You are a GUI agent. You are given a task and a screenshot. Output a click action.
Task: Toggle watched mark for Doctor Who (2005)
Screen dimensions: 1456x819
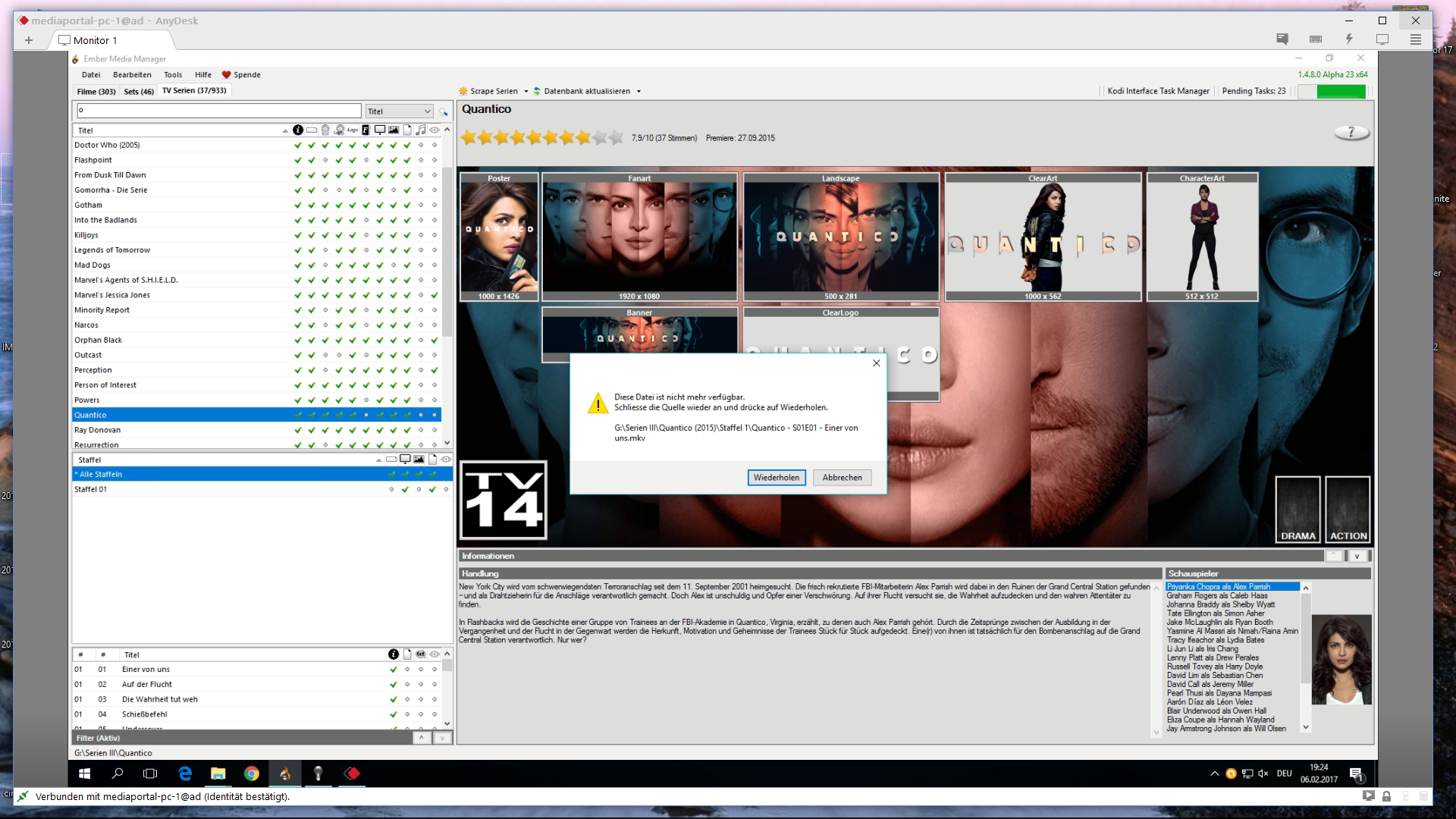435,146
